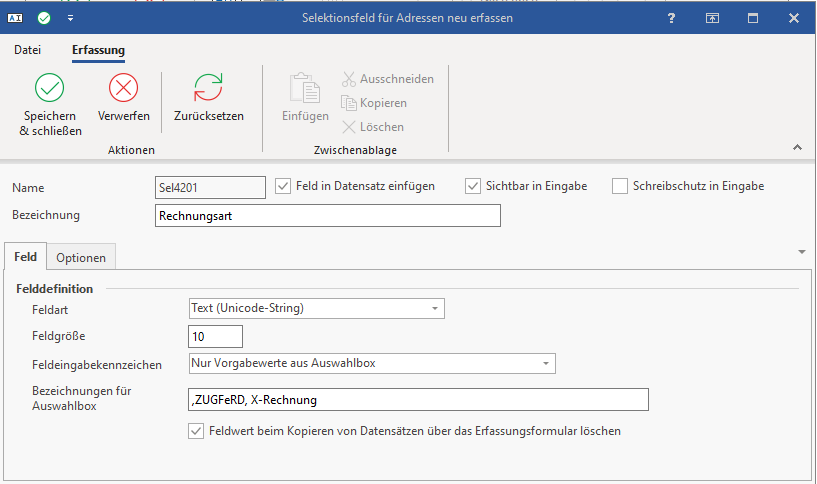Enable Schreibschutz in Eingabe checkbox
817x484 pixels.
coord(620,186)
